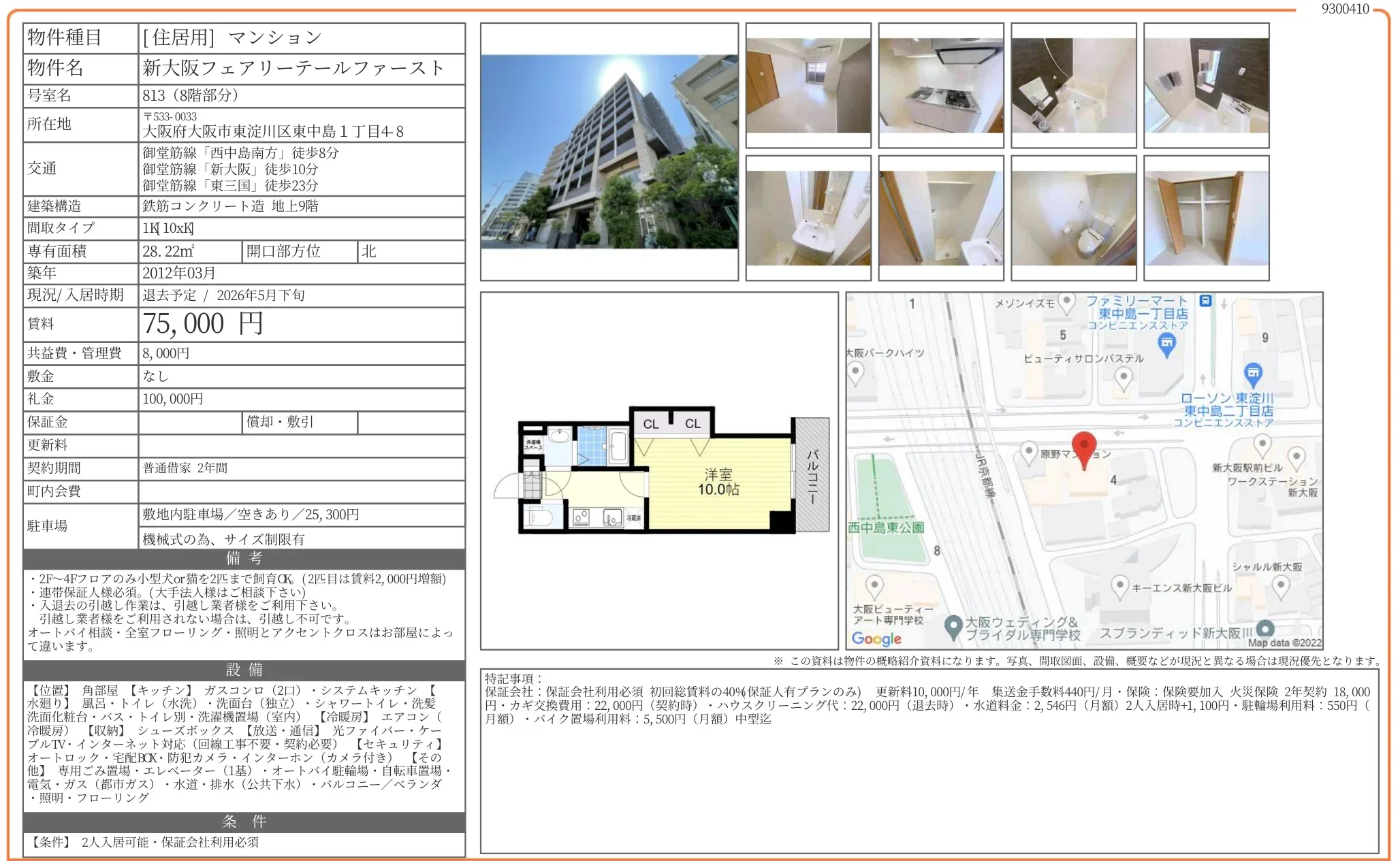View the kitchen photo thumbnail
The width and height of the screenshot is (1400, 861).
click(x=941, y=85)
